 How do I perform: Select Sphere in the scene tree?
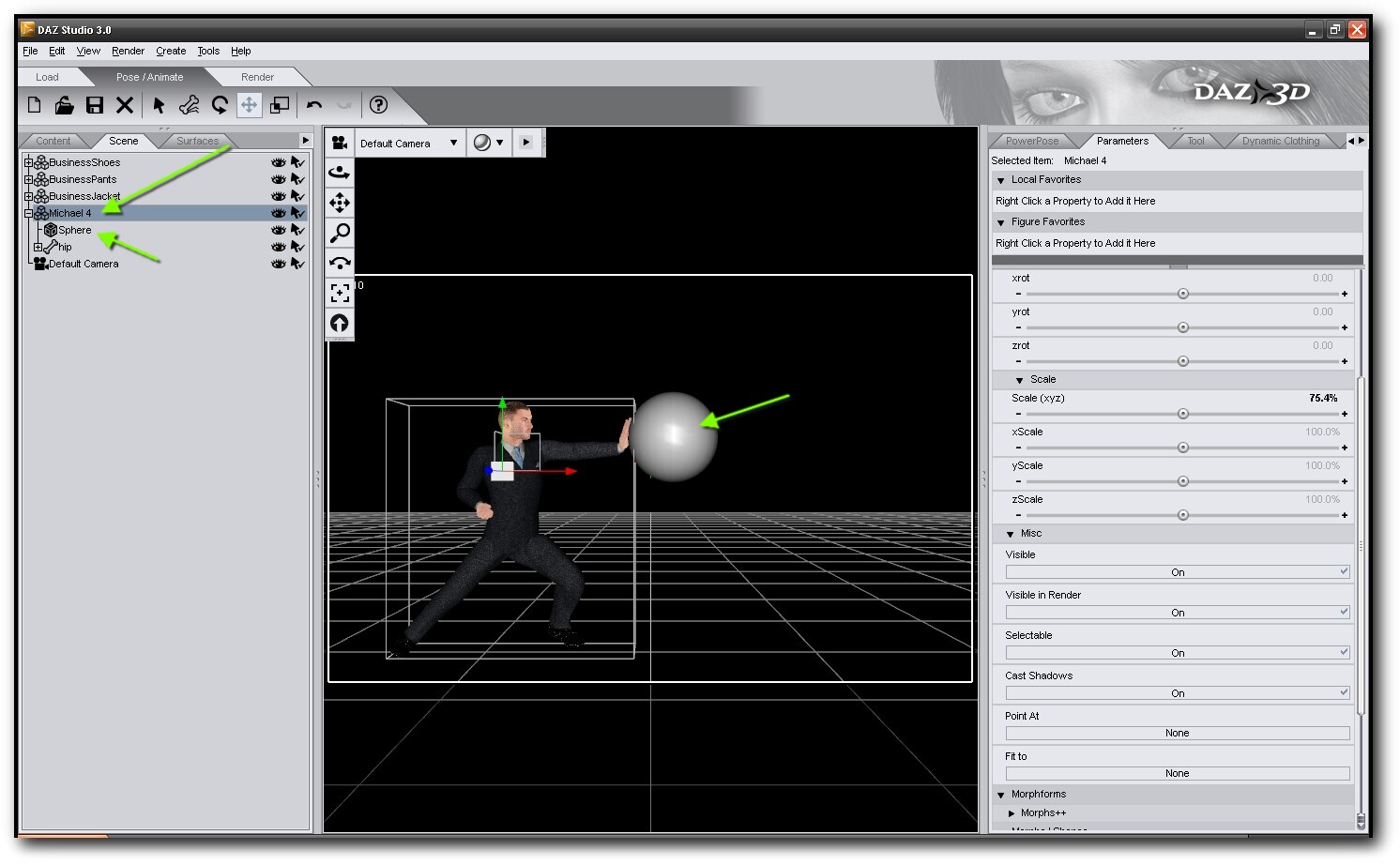point(75,230)
